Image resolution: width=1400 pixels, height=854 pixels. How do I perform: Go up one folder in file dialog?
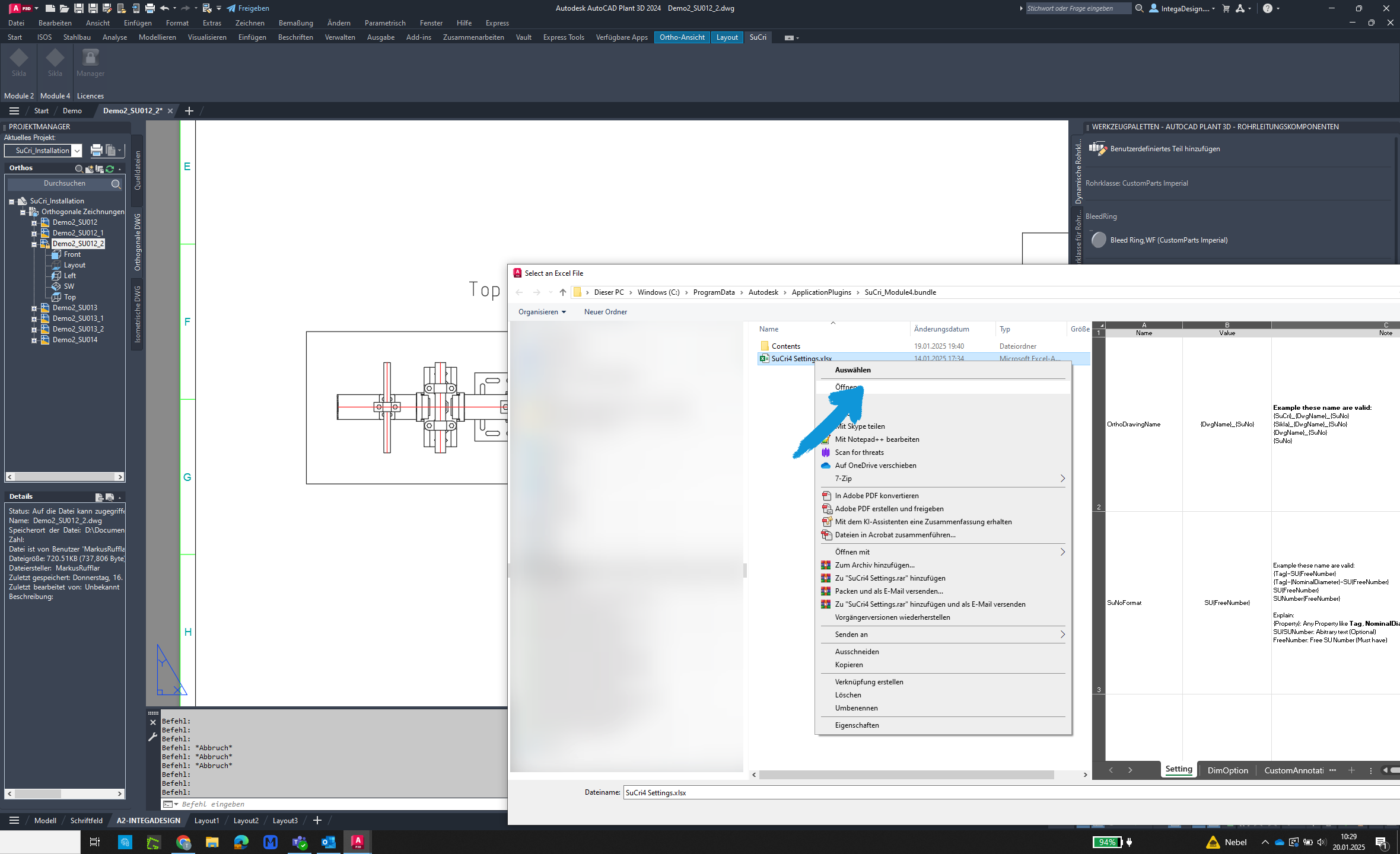[562, 292]
